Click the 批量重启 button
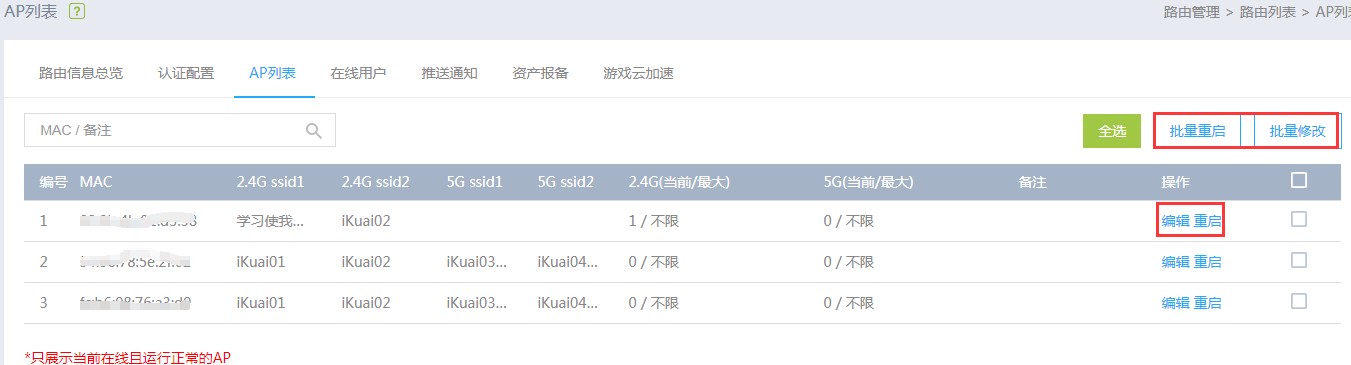 tap(1197, 131)
